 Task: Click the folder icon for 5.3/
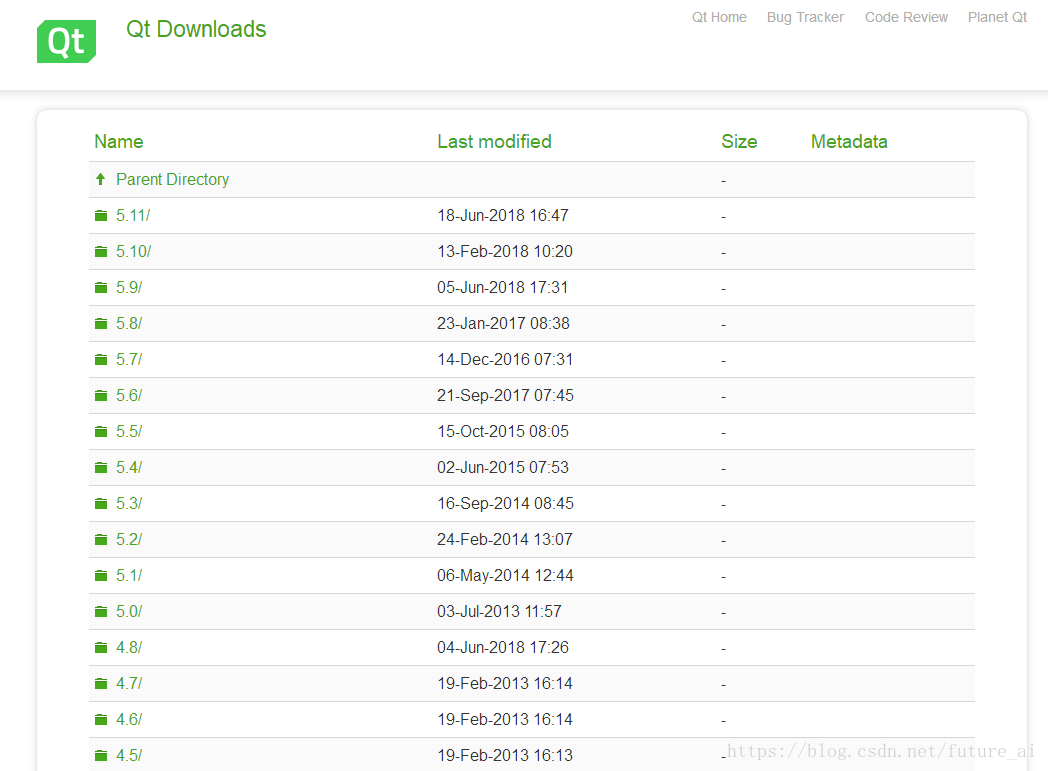click(x=101, y=503)
